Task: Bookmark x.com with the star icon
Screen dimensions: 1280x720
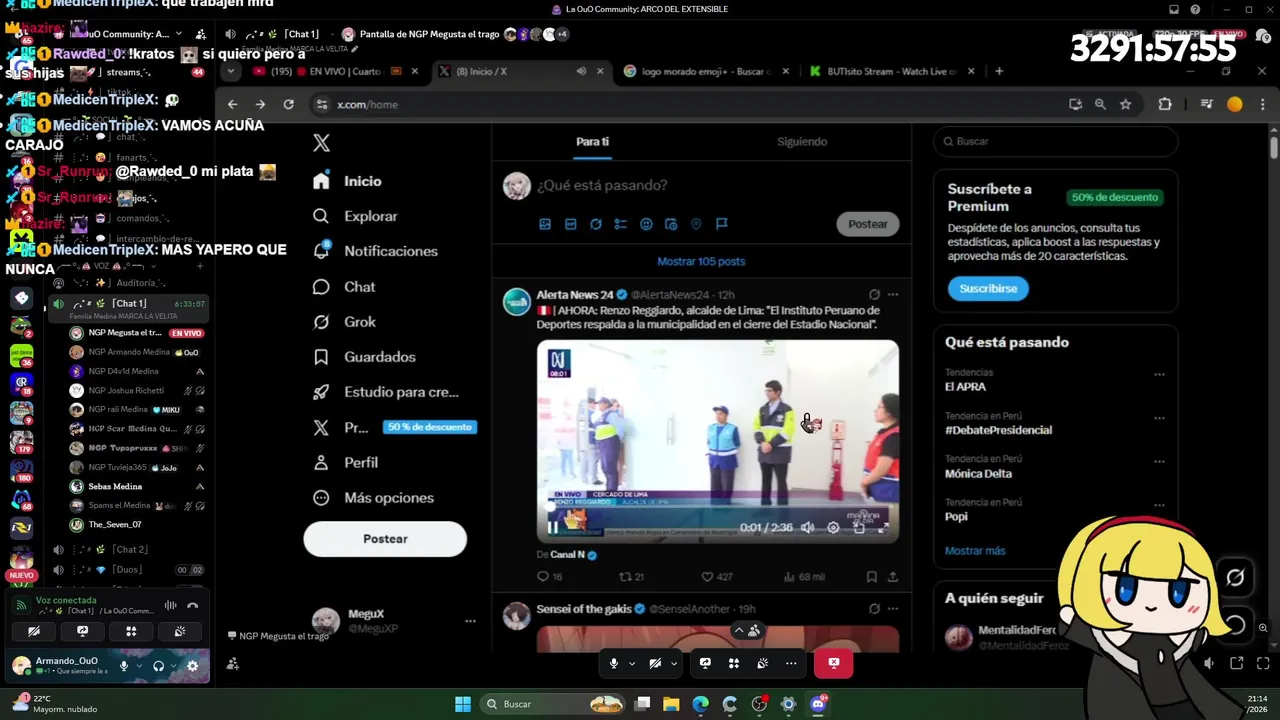Action: 1126,104
